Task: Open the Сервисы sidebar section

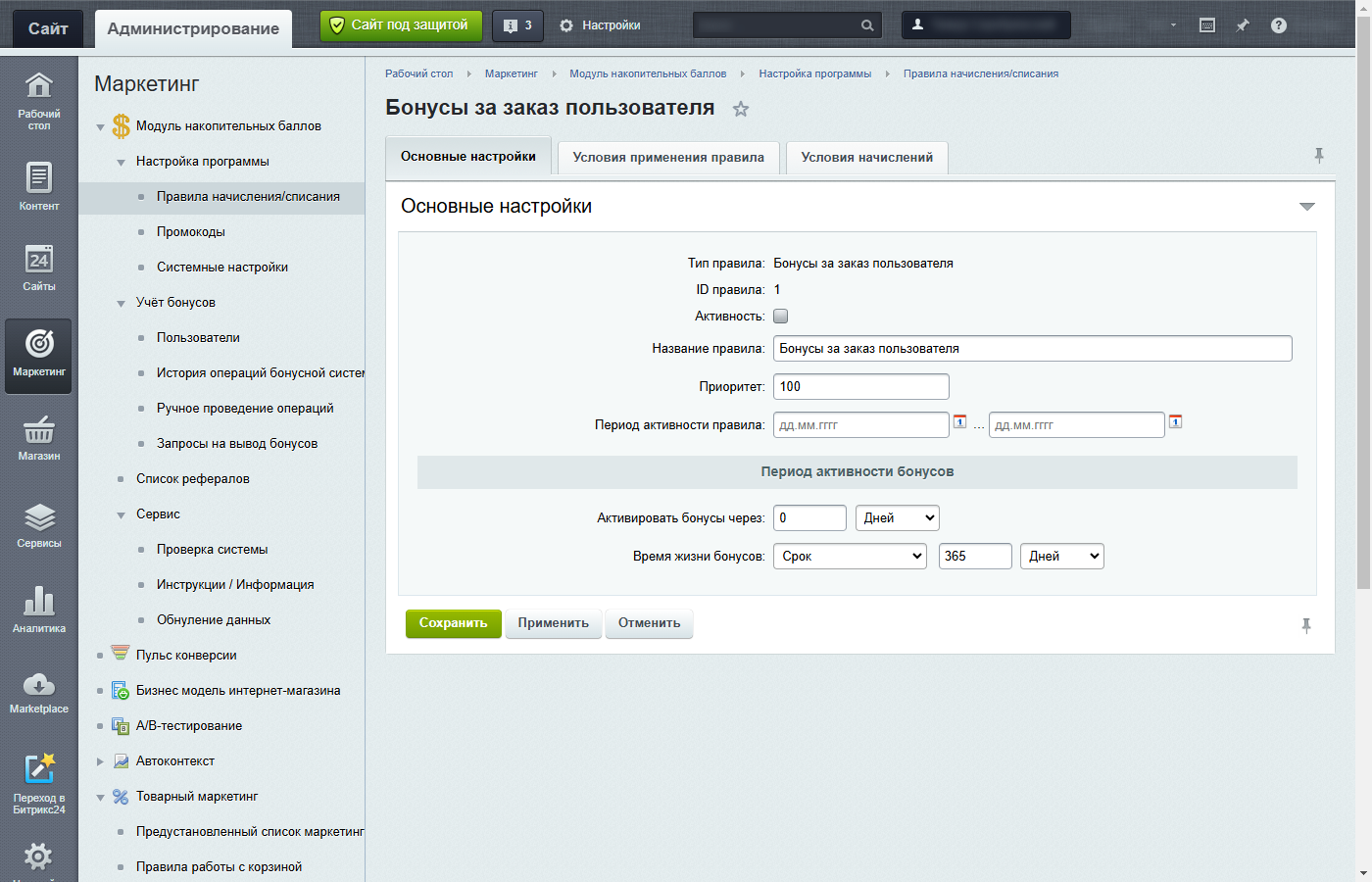Action: tap(38, 524)
